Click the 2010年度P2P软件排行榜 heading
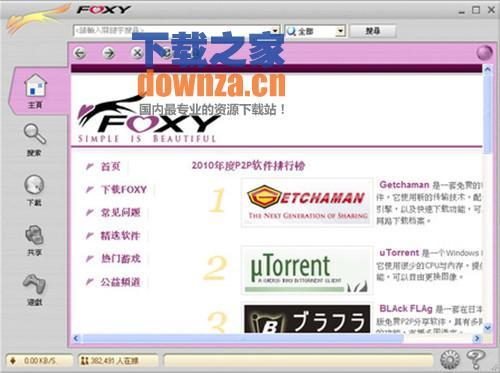 coord(248,166)
